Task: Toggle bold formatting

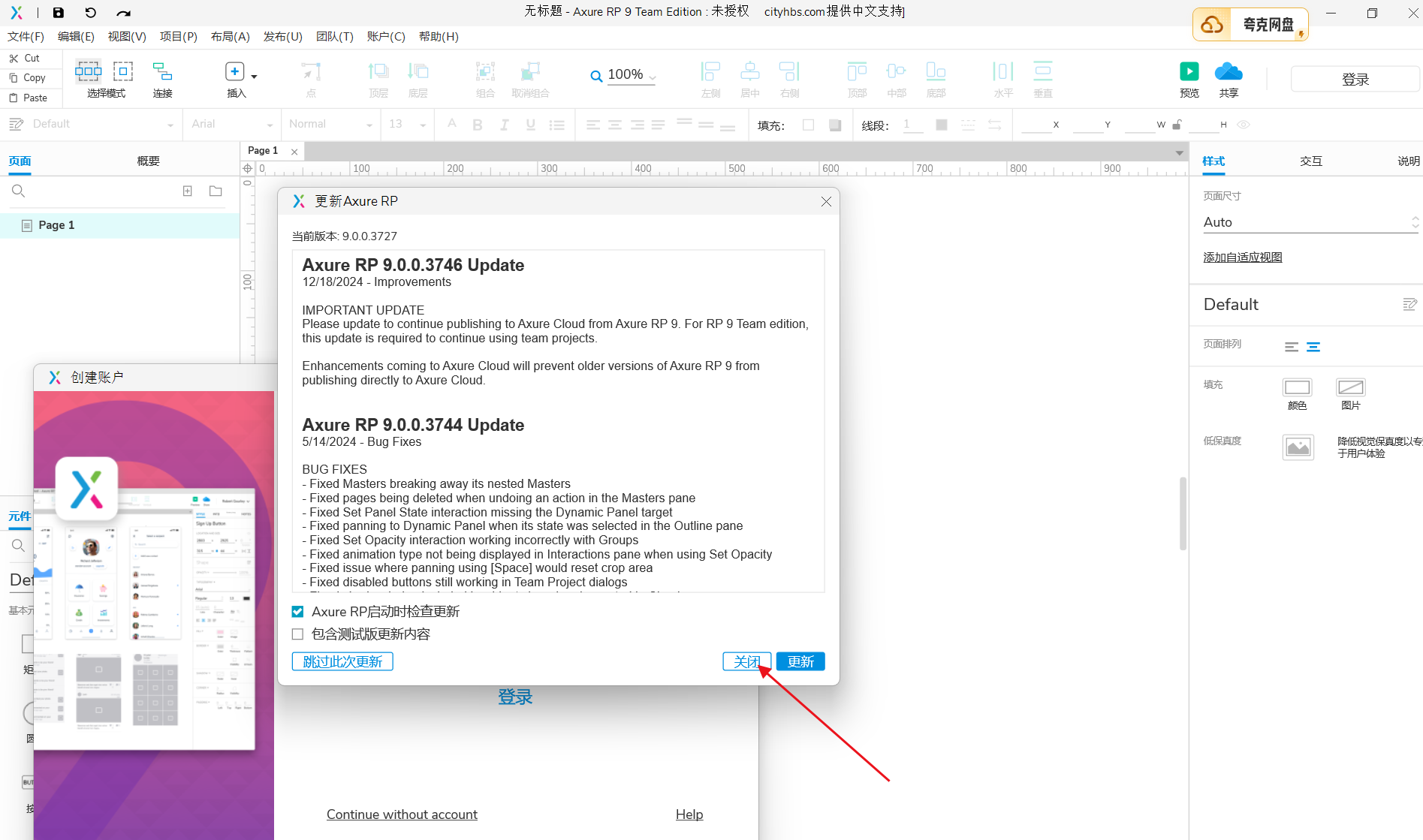Action: [478, 125]
